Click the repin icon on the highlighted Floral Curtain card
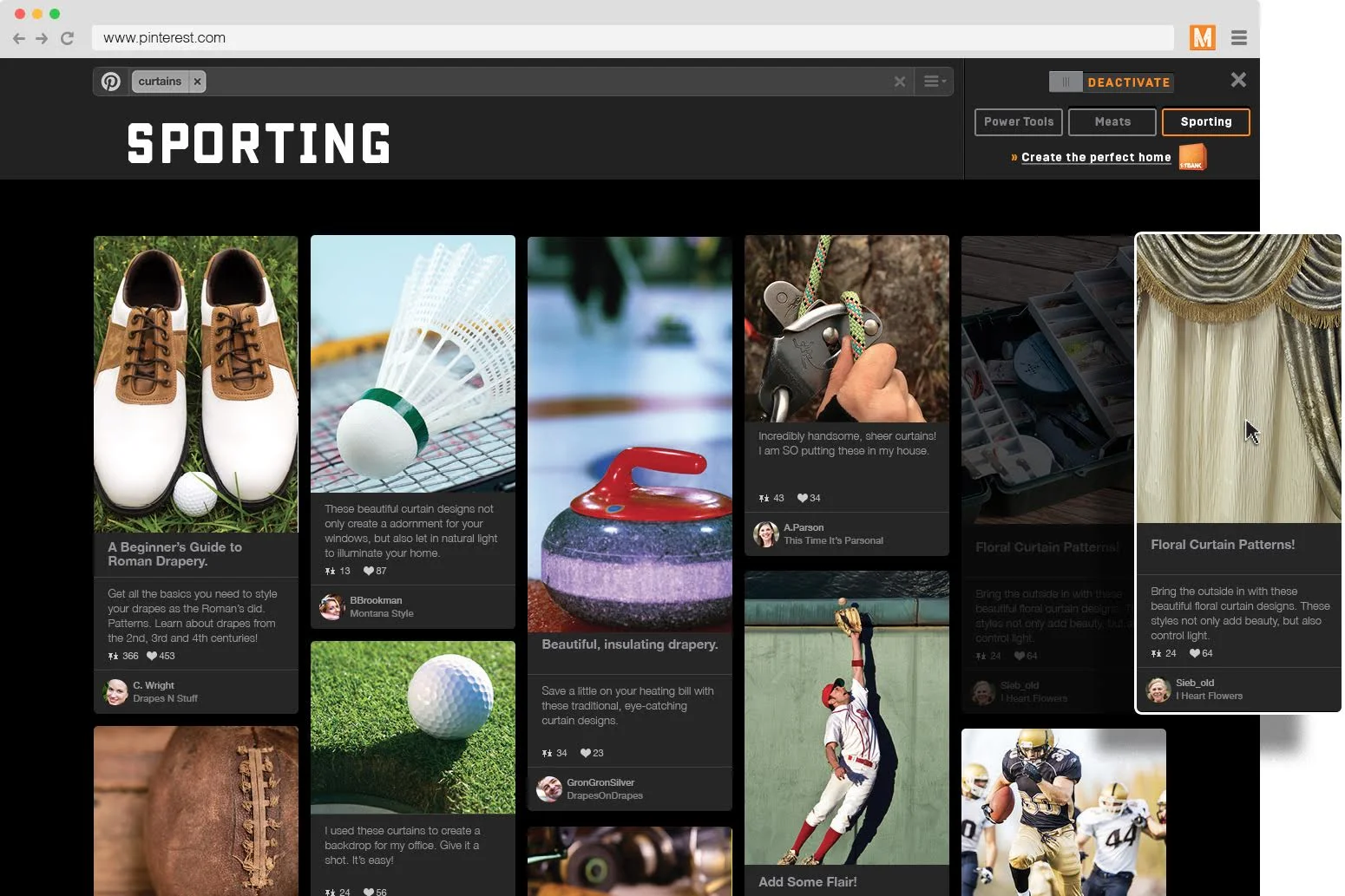This screenshot has height=896, width=1345. (x=1156, y=654)
